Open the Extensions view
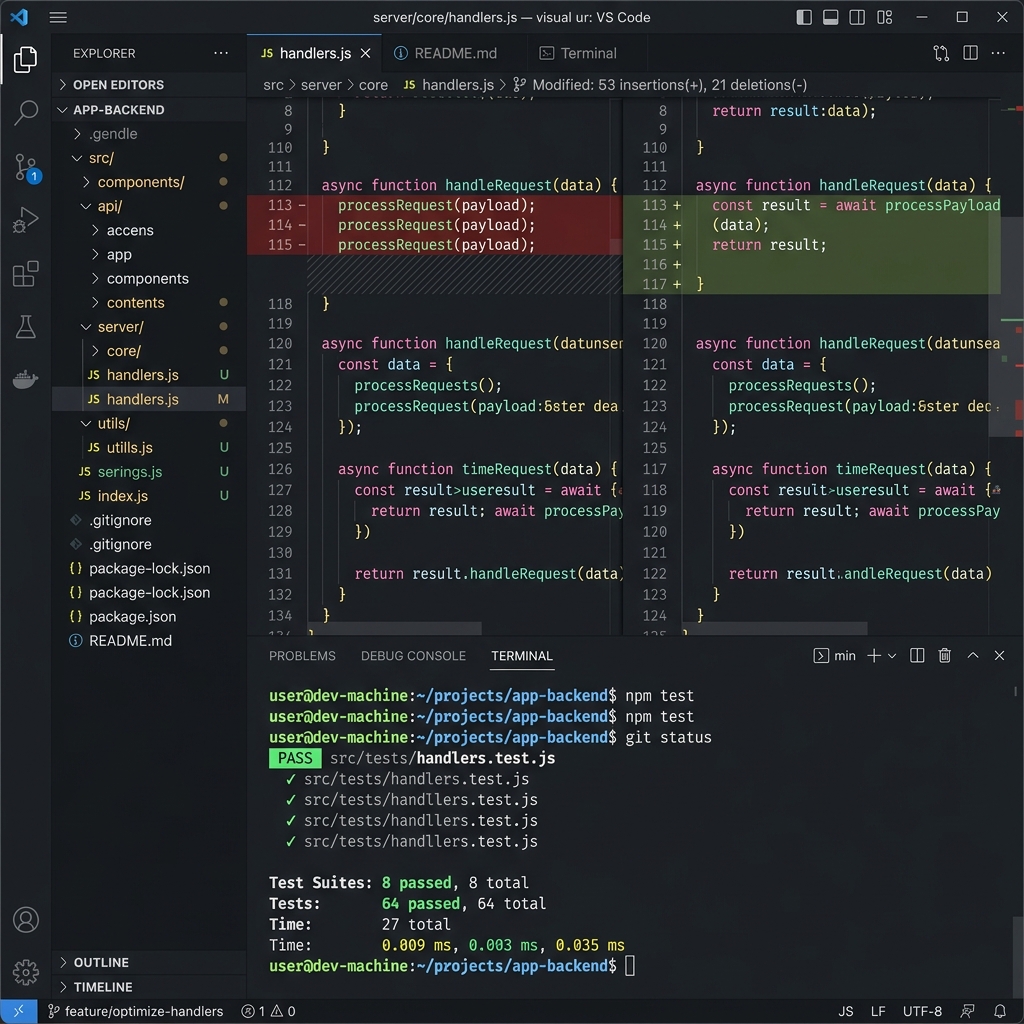The height and width of the screenshot is (1024, 1024). [x=25, y=274]
